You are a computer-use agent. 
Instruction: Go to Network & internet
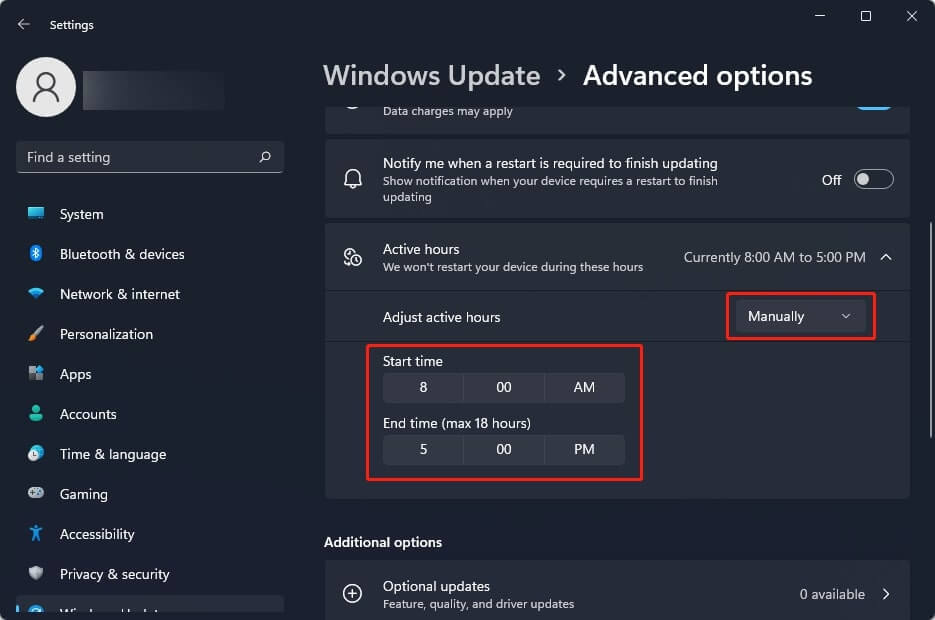pos(120,294)
